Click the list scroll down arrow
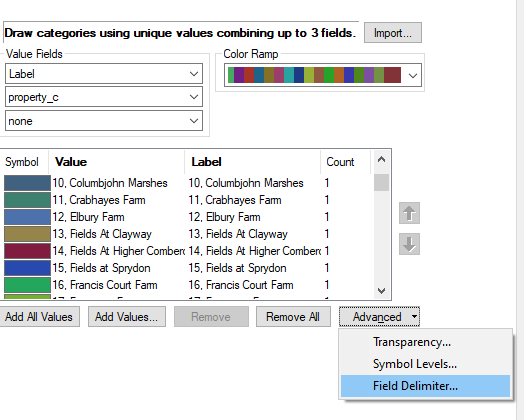The image size is (524, 420). tap(381, 291)
